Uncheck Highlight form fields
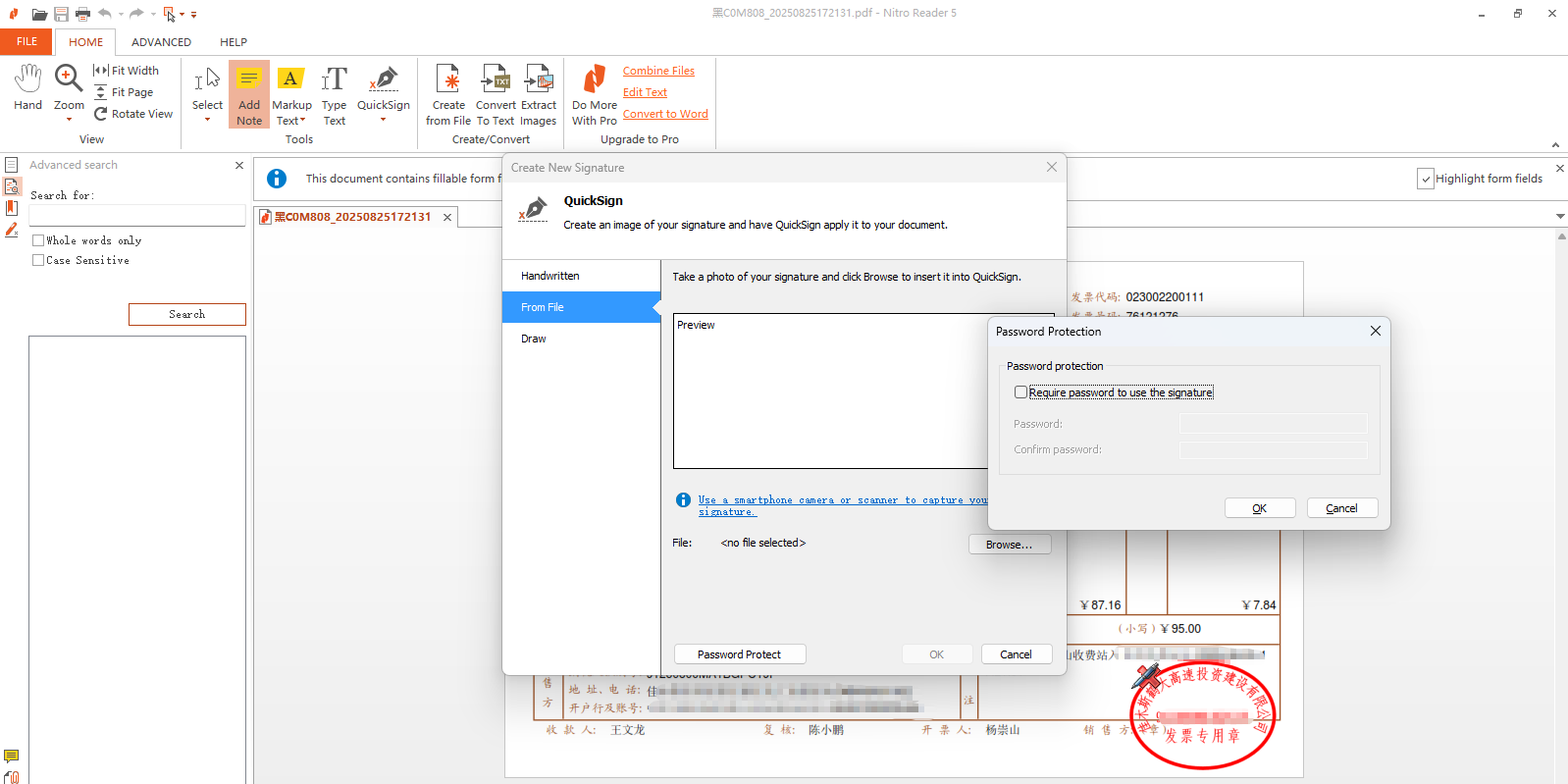The width and height of the screenshot is (1568, 784). point(1426,179)
